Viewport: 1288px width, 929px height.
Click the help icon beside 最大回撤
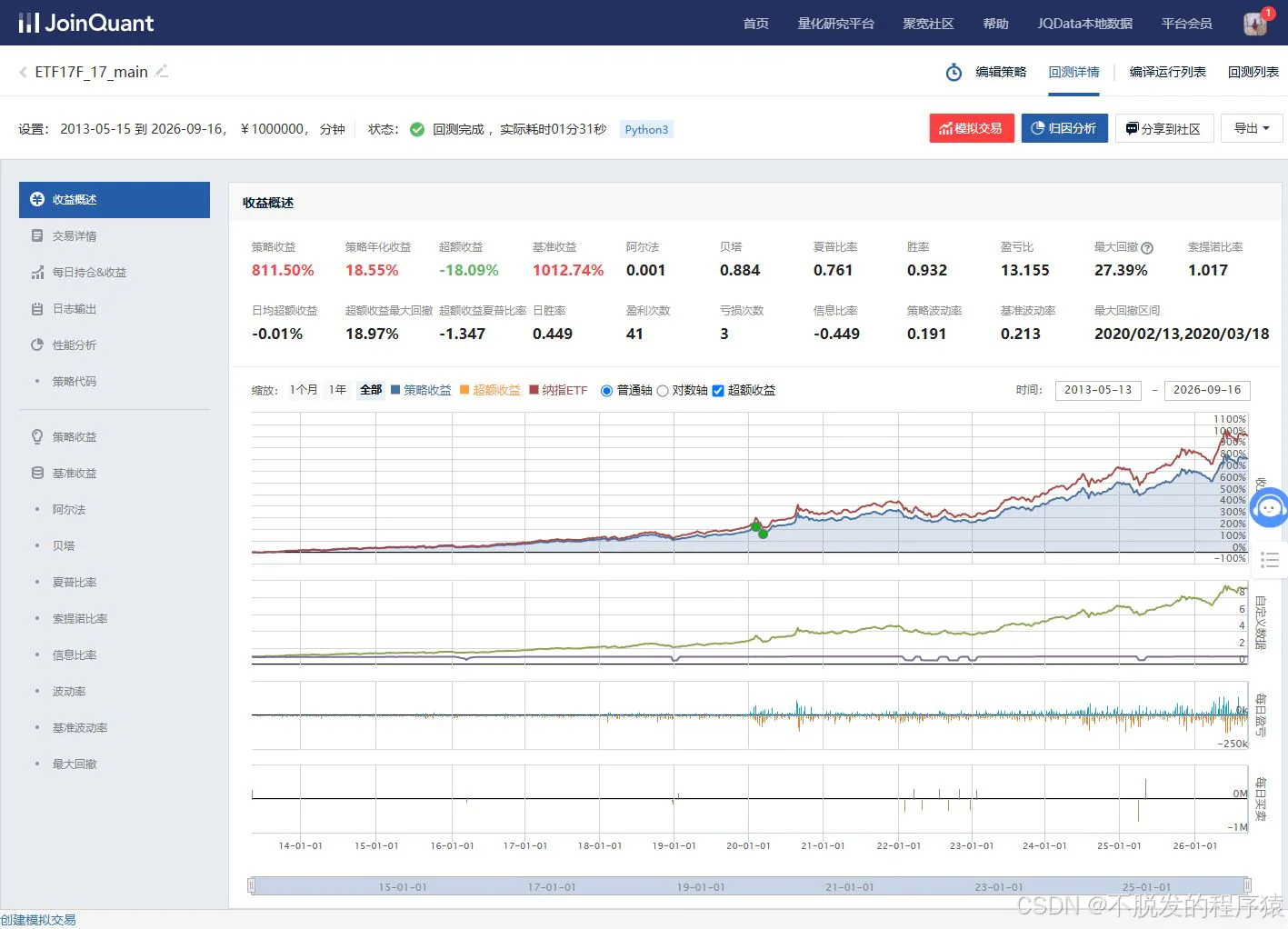1147,247
